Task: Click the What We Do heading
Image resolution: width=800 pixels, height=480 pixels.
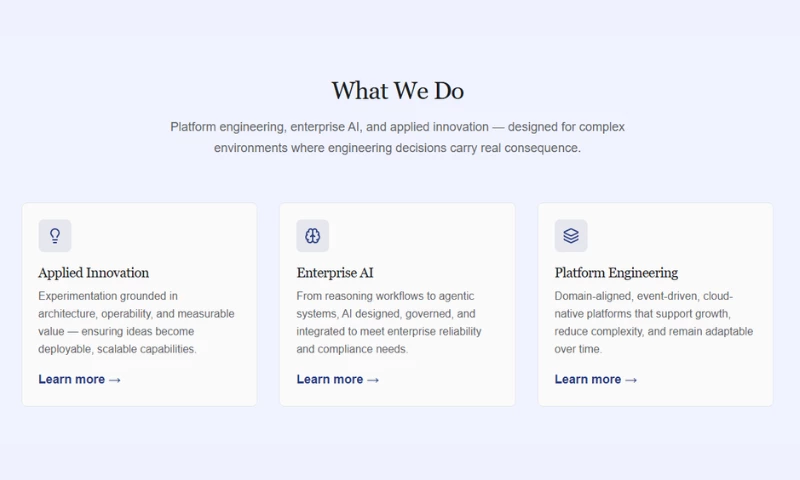Action: (x=398, y=91)
